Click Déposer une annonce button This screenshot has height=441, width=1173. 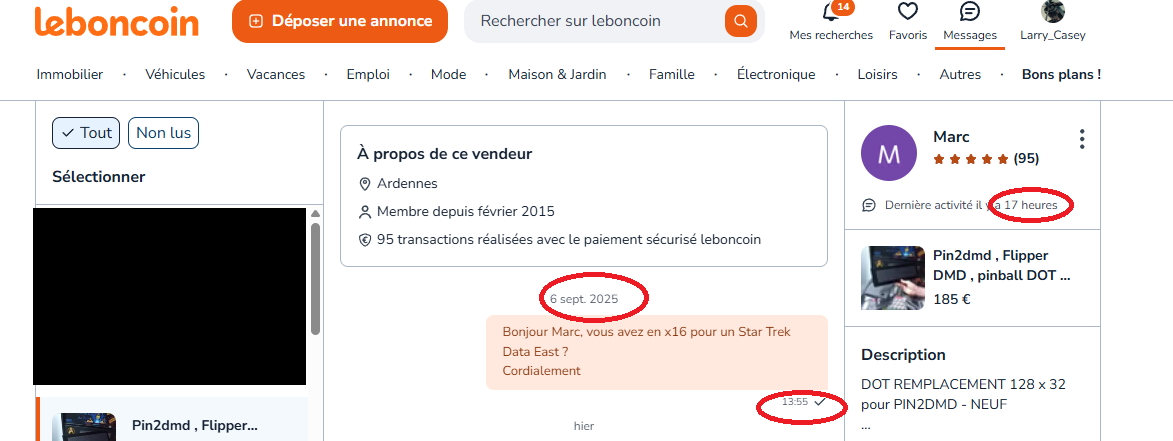coord(340,21)
